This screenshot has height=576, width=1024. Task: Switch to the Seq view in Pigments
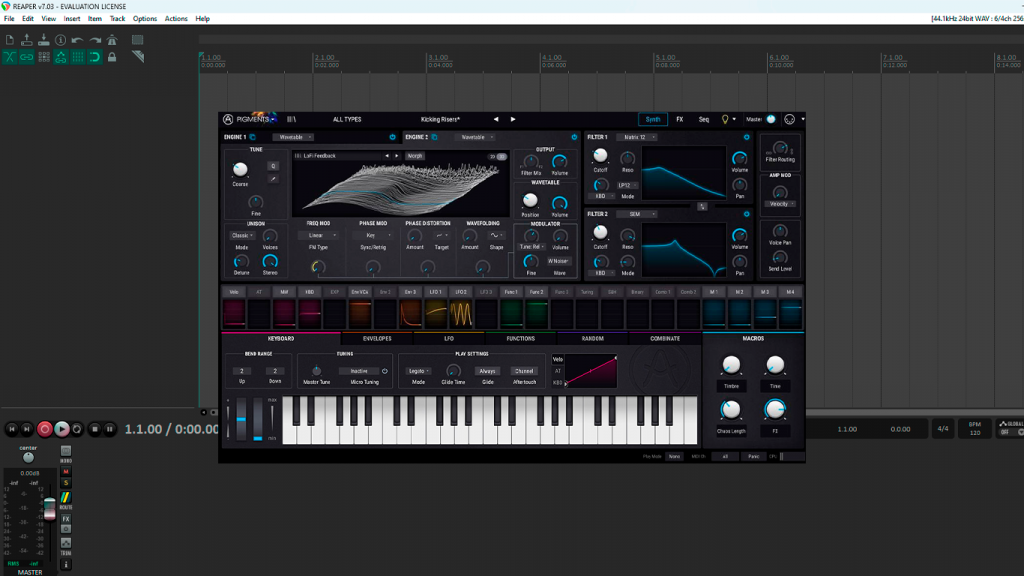coord(703,120)
